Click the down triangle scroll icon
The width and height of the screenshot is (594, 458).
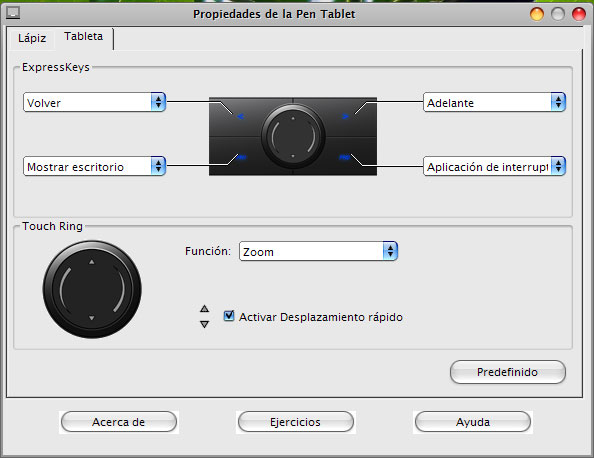(x=205, y=324)
